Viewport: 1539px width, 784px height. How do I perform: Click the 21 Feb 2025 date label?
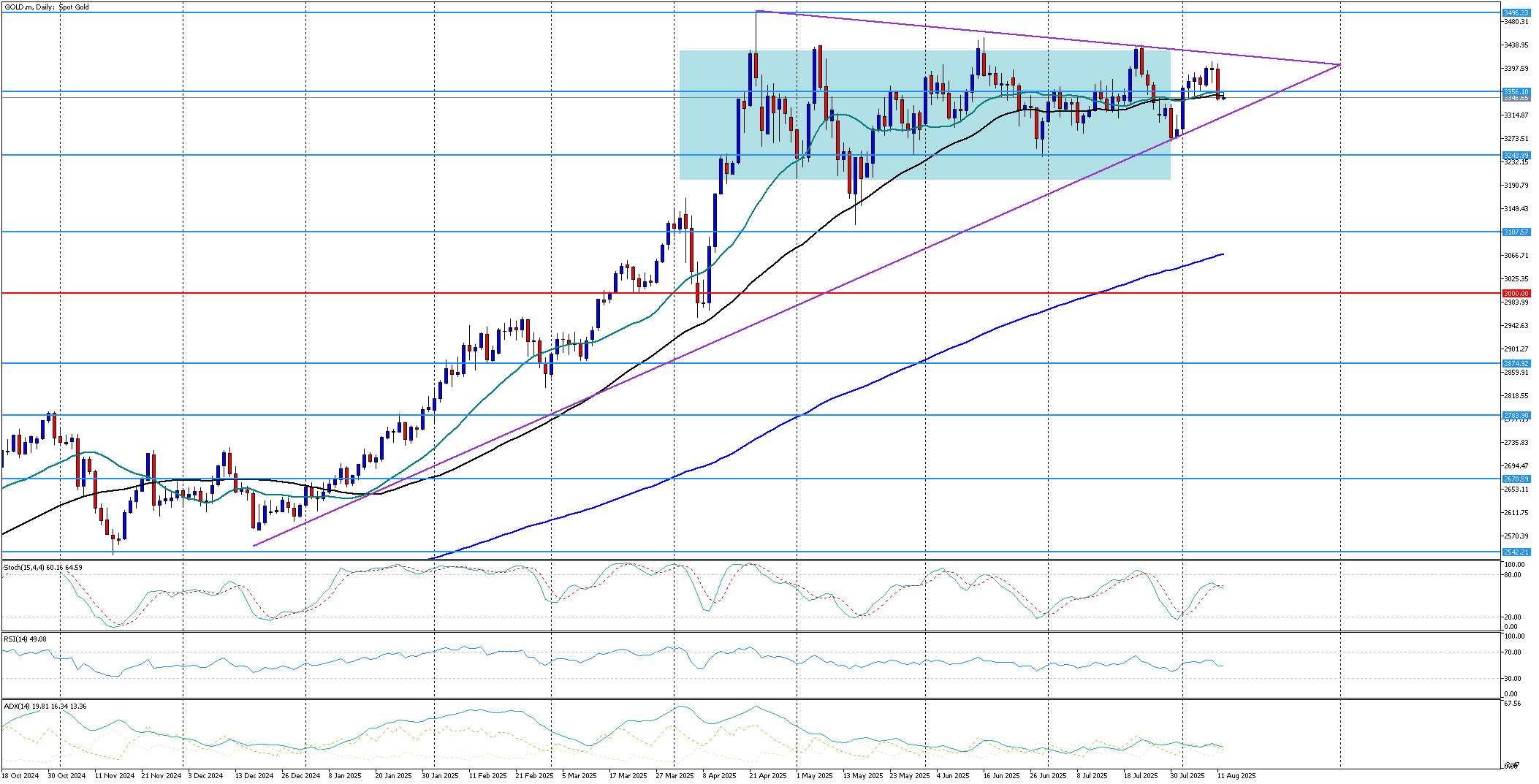click(535, 775)
